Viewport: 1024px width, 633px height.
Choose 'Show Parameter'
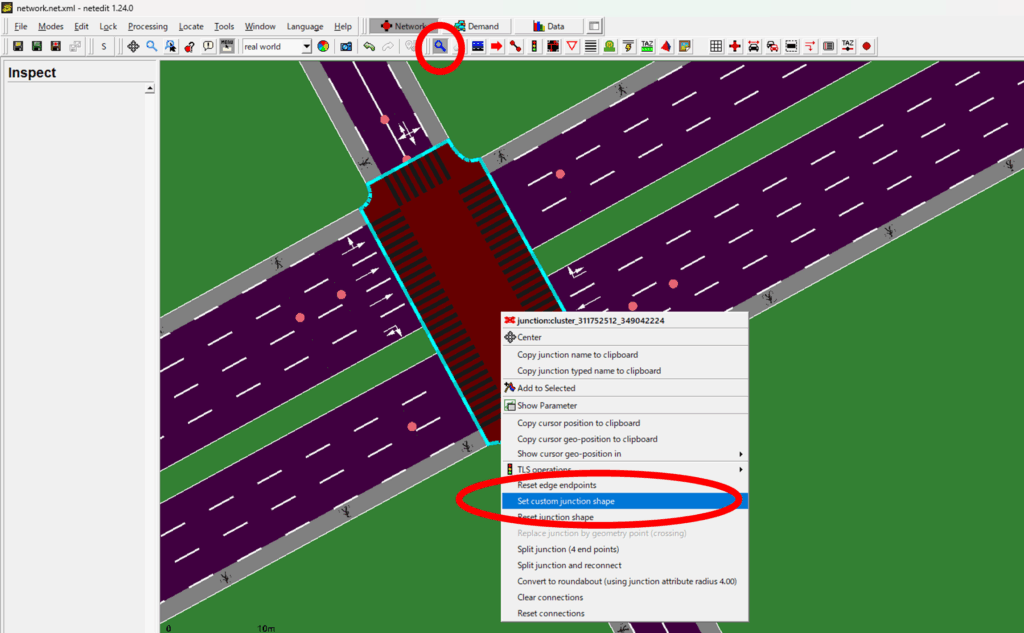coord(624,406)
